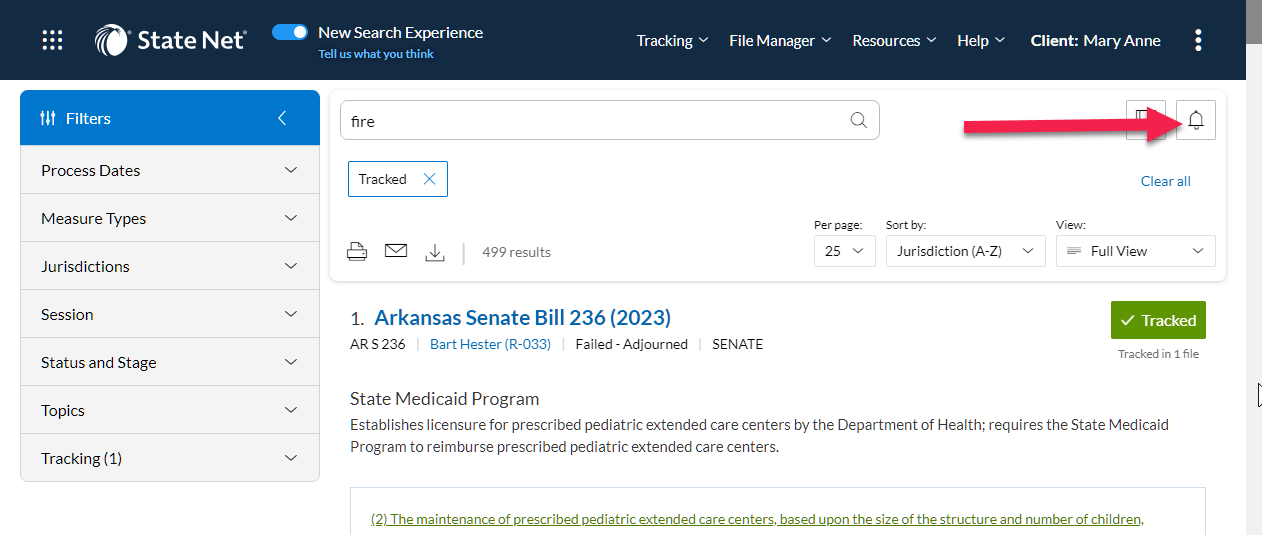1262x535 pixels.
Task: Remove the Tracked filter chip
Action: [x=430, y=179]
